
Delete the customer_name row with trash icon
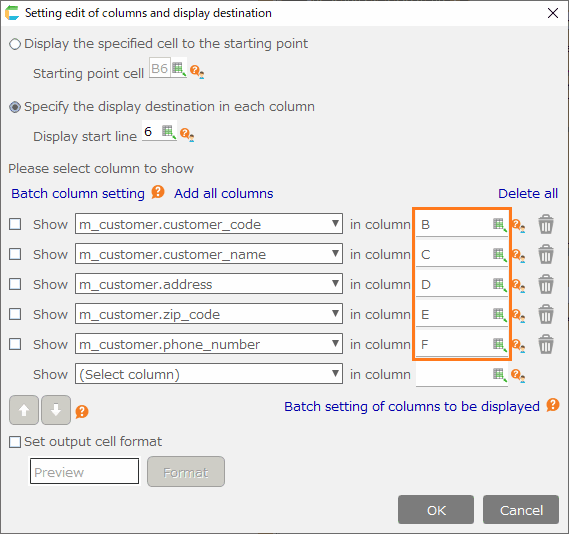point(546,254)
